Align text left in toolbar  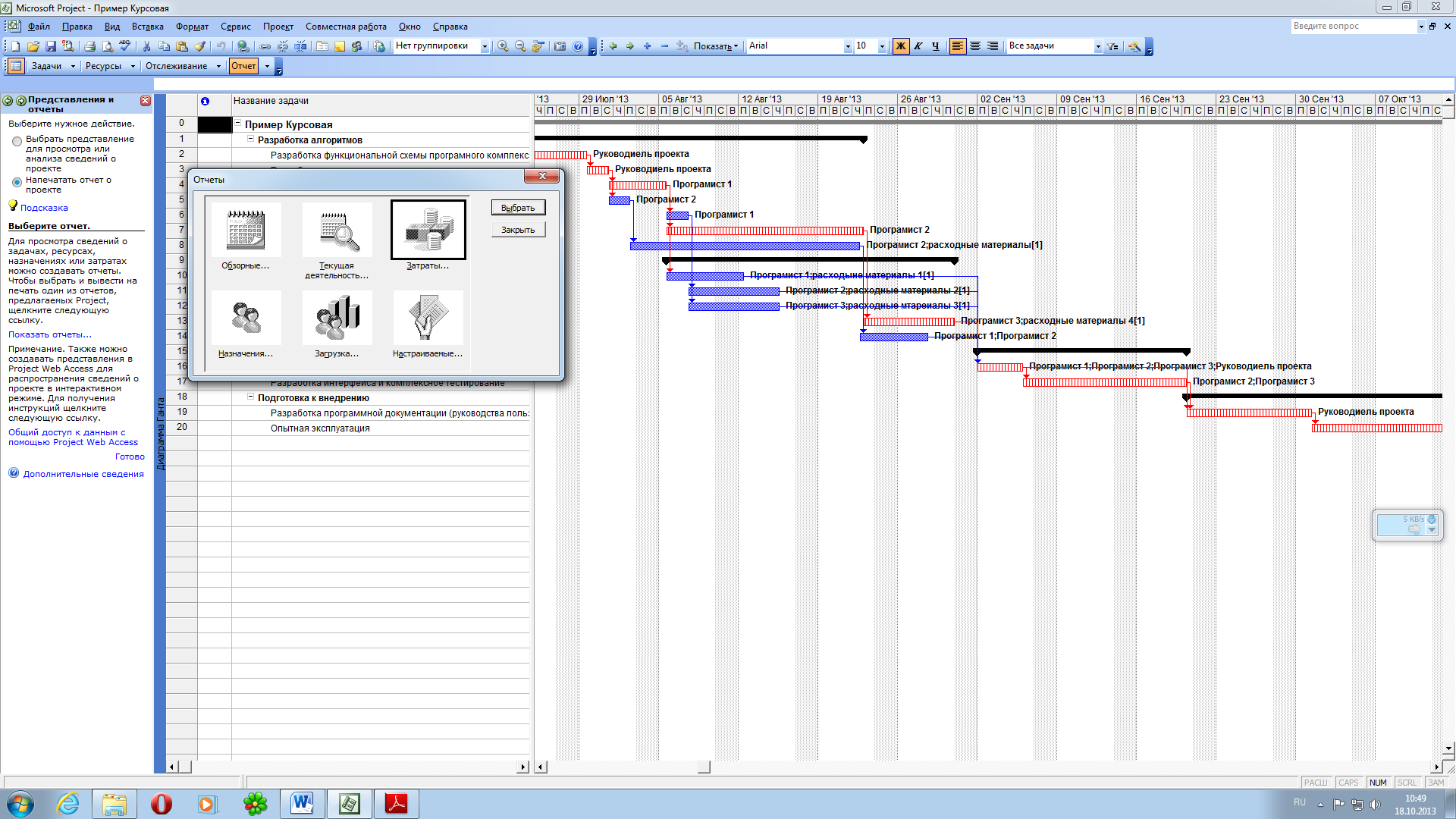pyautogui.click(x=958, y=46)
